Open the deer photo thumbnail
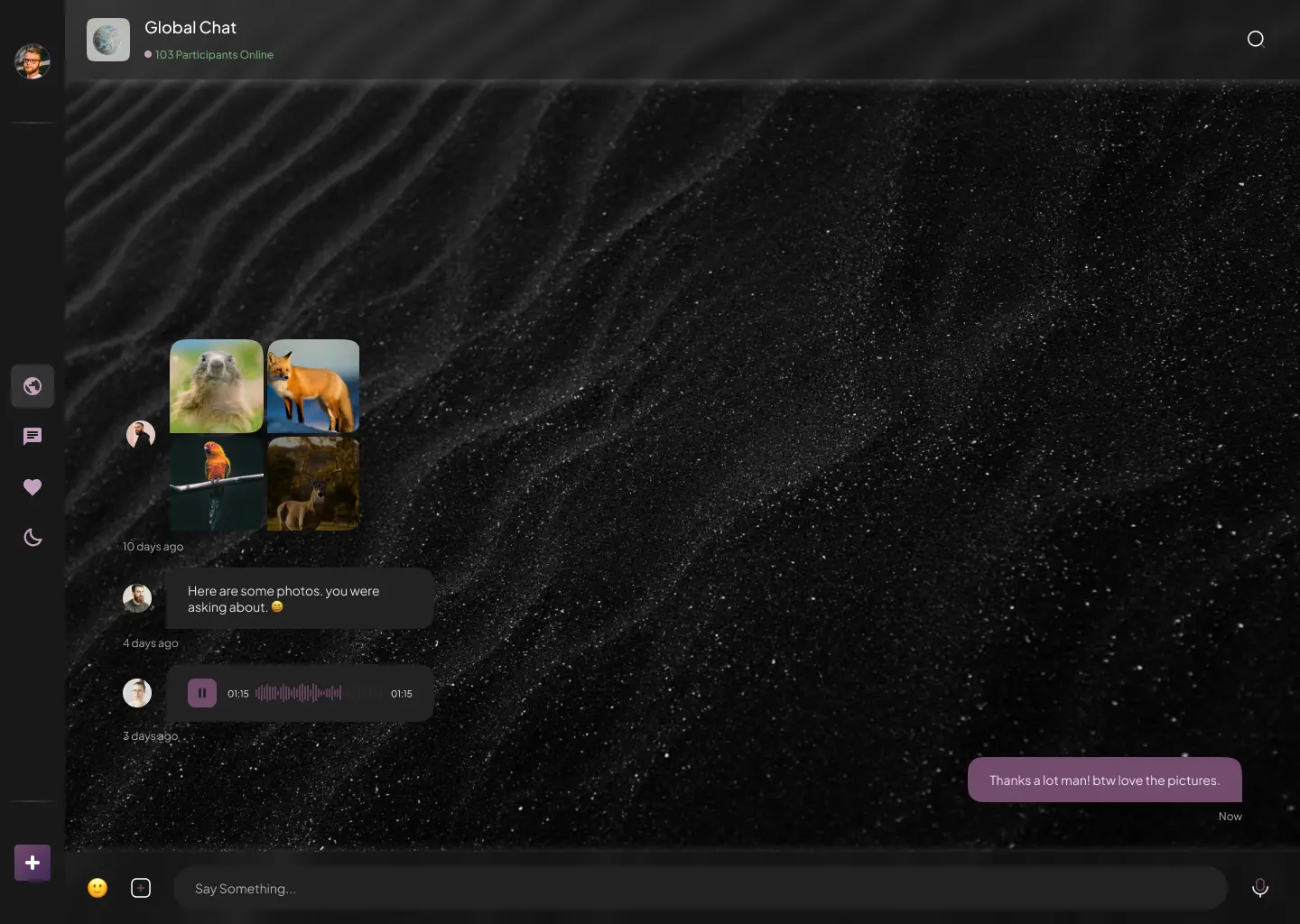 click(x=313, y=484)
